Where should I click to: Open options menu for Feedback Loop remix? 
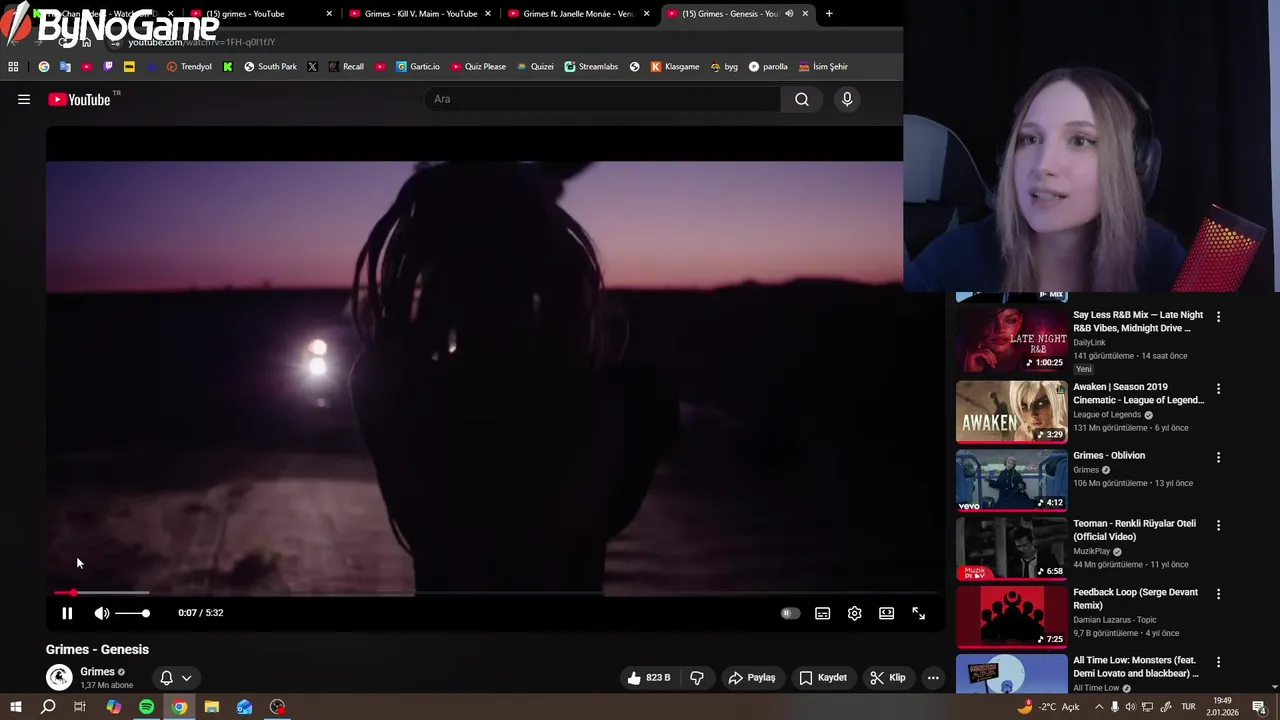[1218, 594]
